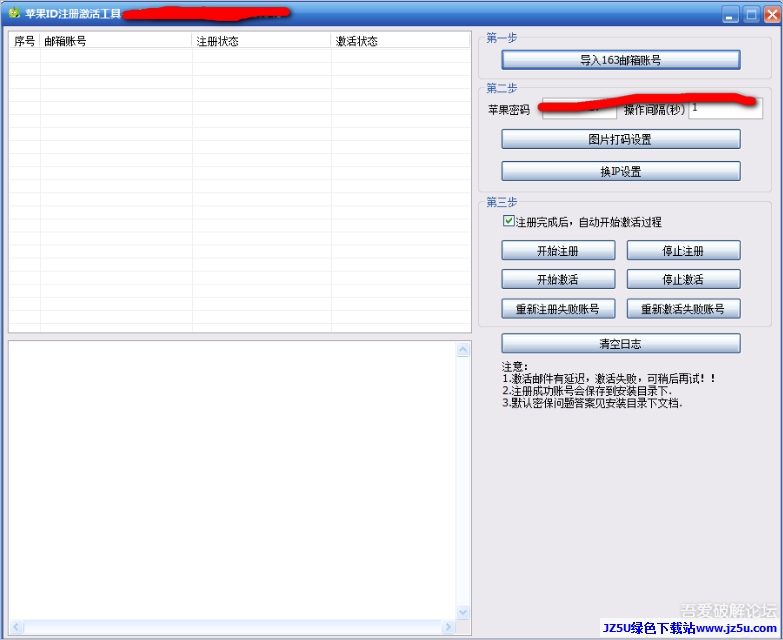Close the 苹果ID注册激活工具 window

pyautogui.click(x=772, y=14)
